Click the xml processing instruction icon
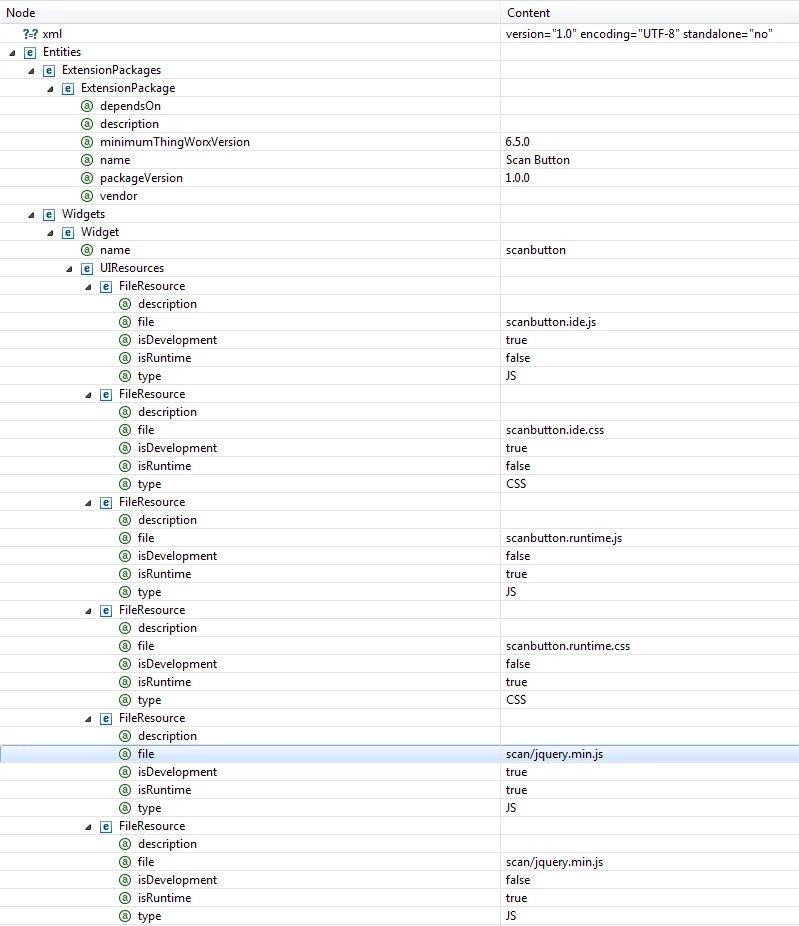This screenshot has height=926, width=799. (x=30, y=34)
